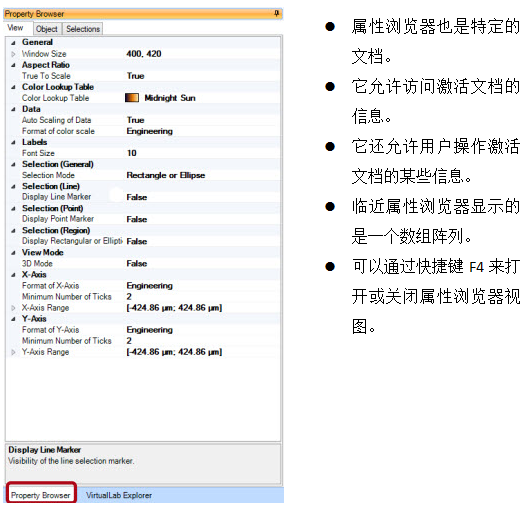Switch to the Selections tab
This screenshot has height=509, width=524.
point(83,29)
